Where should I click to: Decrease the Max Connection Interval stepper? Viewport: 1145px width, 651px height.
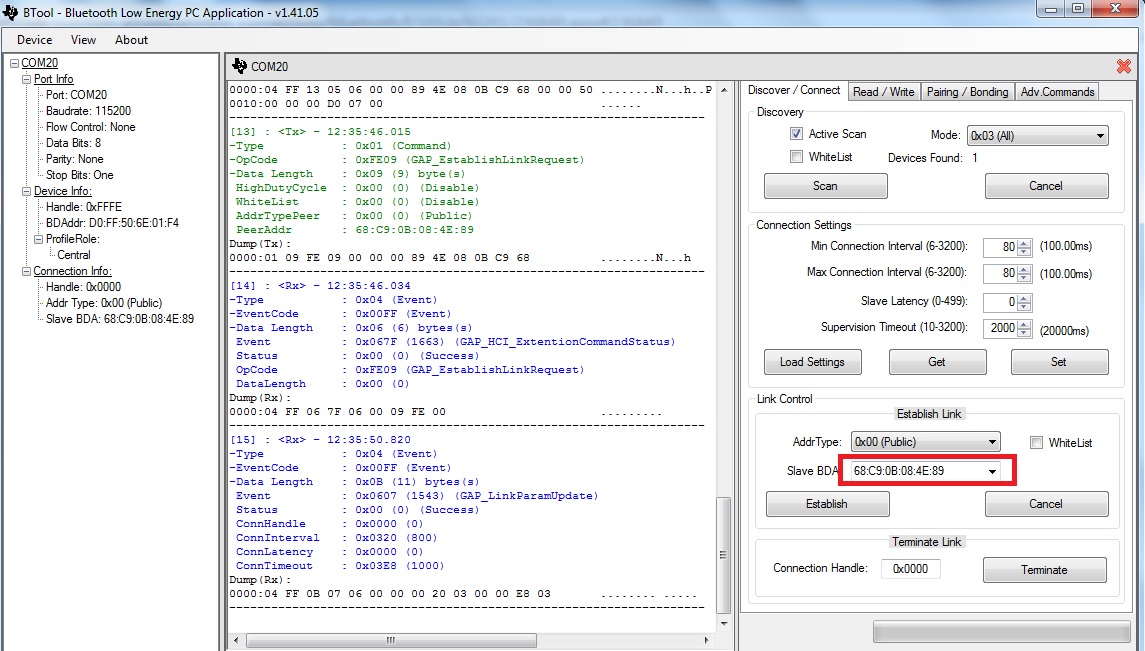point(1024,278)
